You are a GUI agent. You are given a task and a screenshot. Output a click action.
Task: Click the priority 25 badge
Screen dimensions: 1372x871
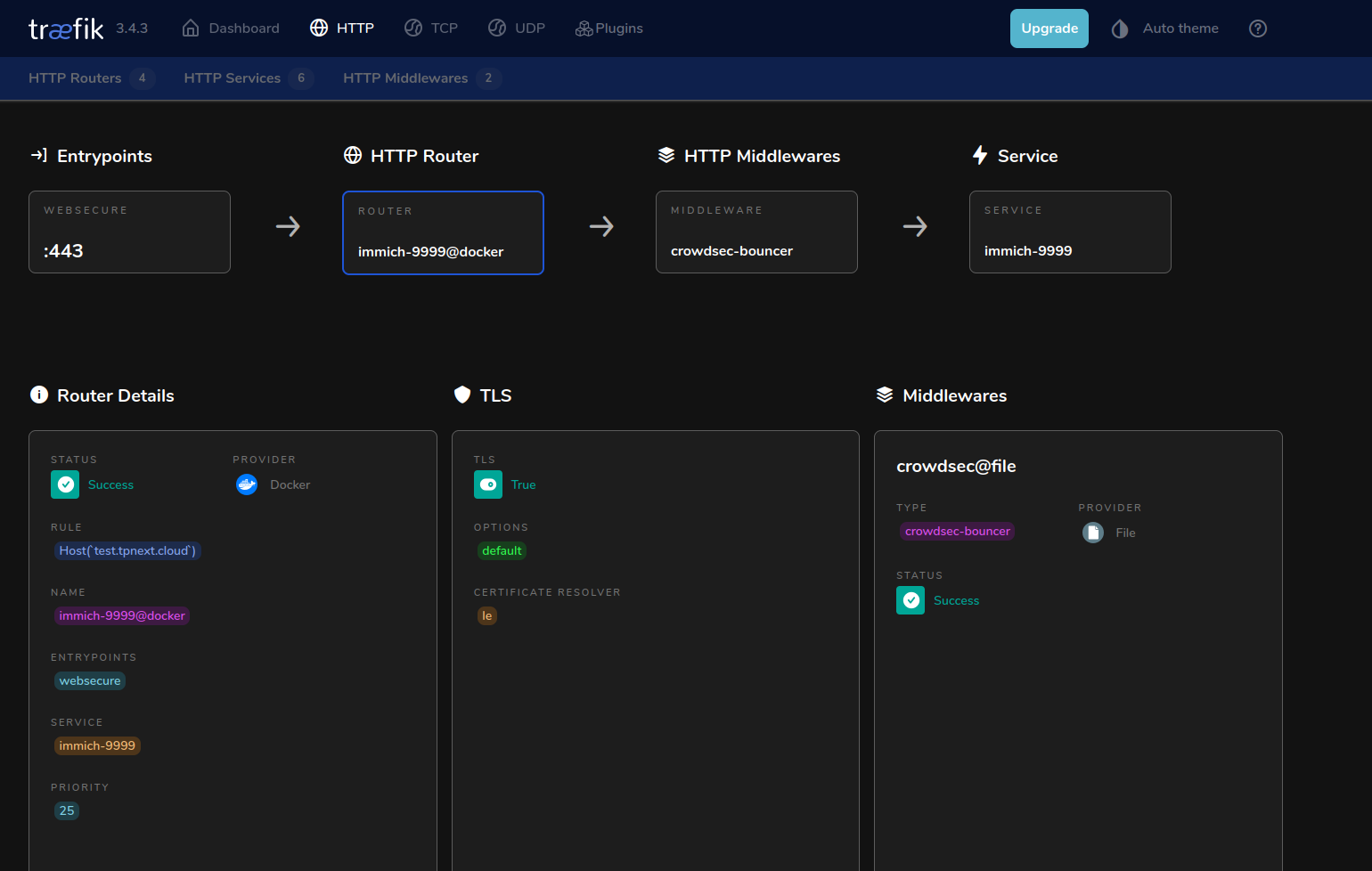point(67,810)
